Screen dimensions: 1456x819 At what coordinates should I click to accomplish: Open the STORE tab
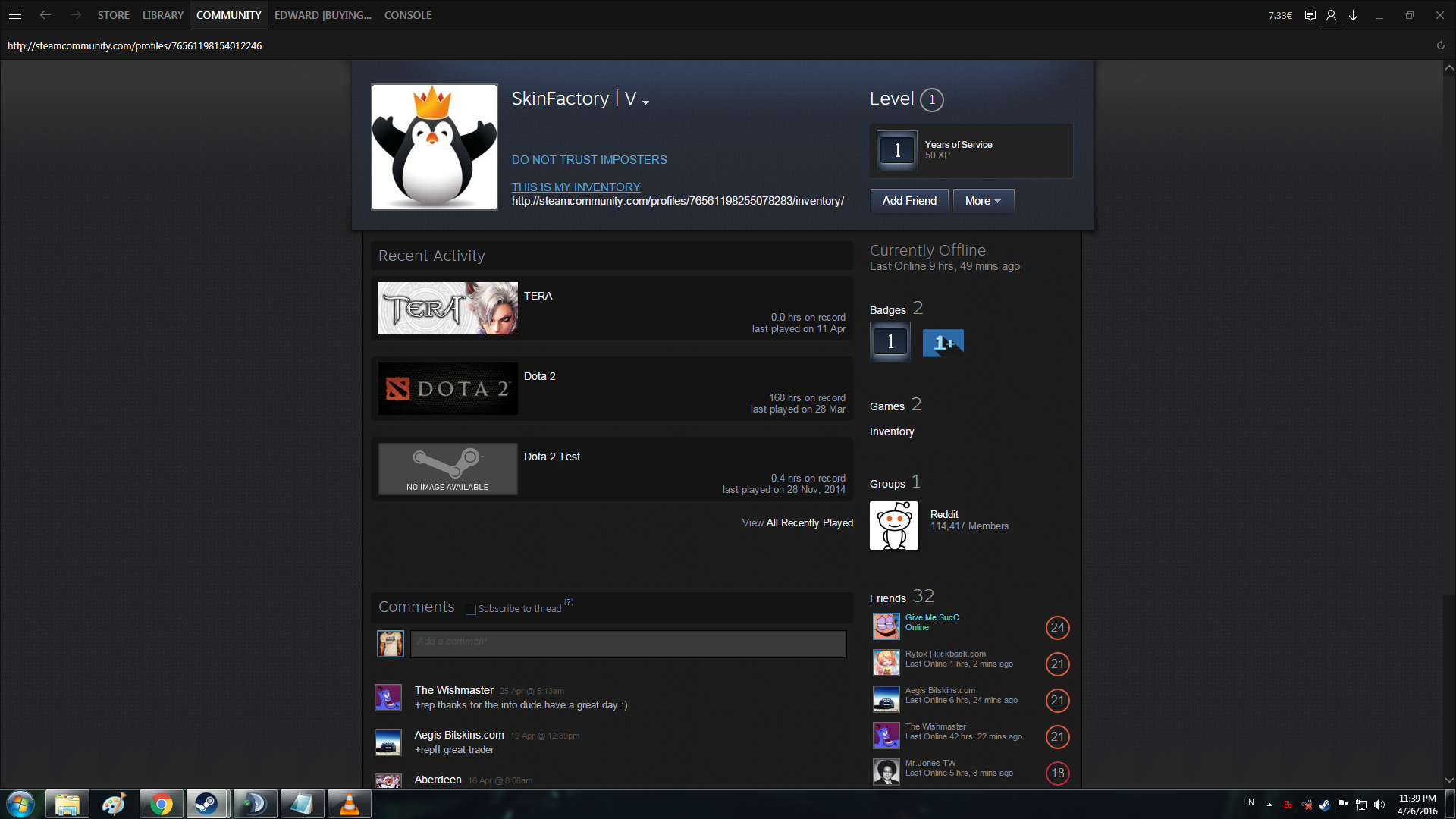click(113, 15)
